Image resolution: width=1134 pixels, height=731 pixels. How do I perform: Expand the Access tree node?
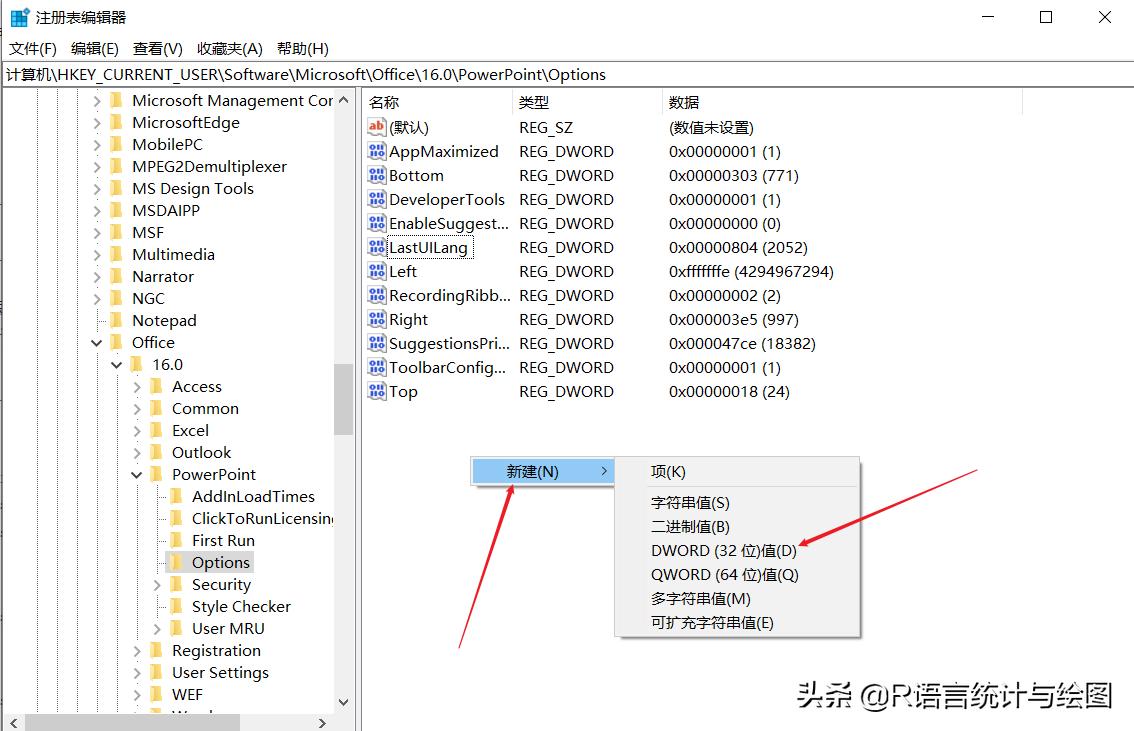click(137, 387)
